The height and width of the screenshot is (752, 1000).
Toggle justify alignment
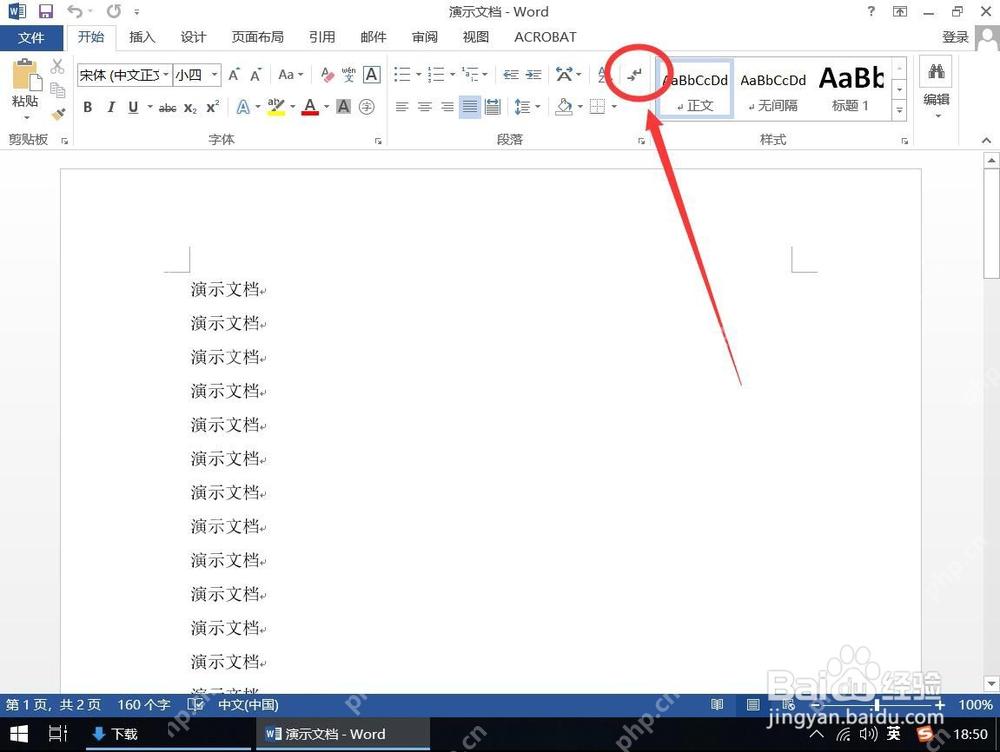pos(470,107)
